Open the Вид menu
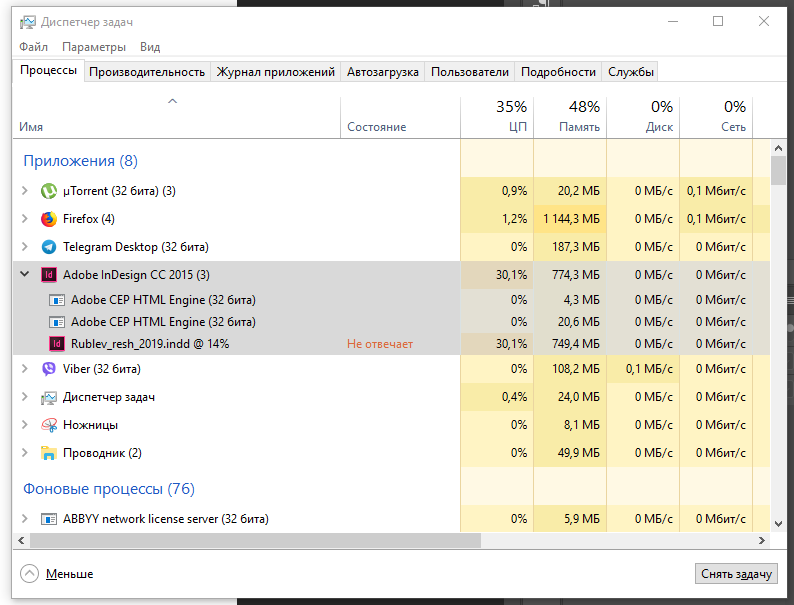This screenshot has width=794, height=605. (150, 47)
